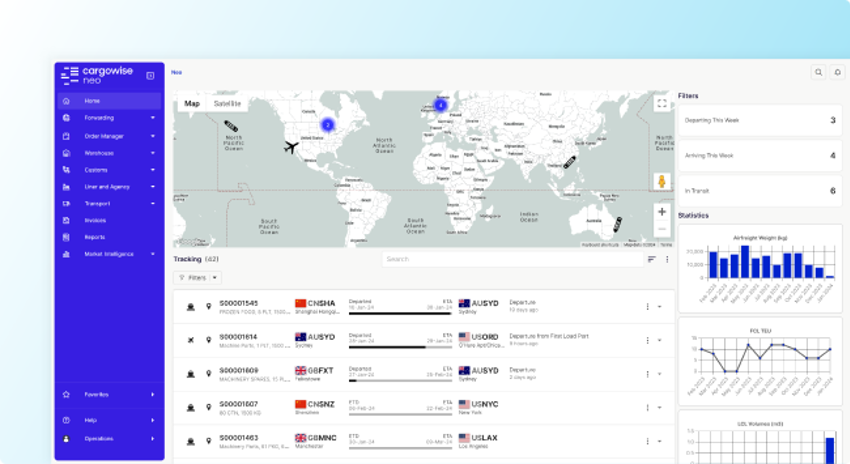
Task: Switch map to Satellite view
Action: 227,103
